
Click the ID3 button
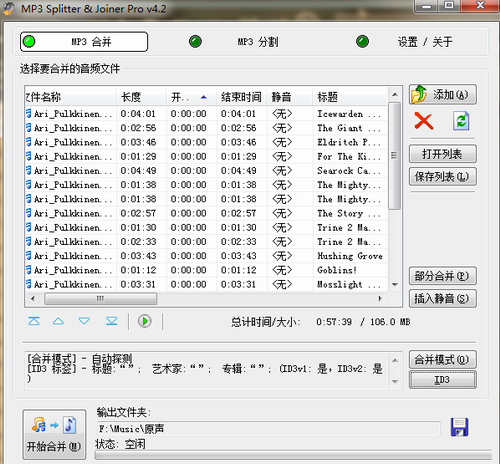[443, 380]
